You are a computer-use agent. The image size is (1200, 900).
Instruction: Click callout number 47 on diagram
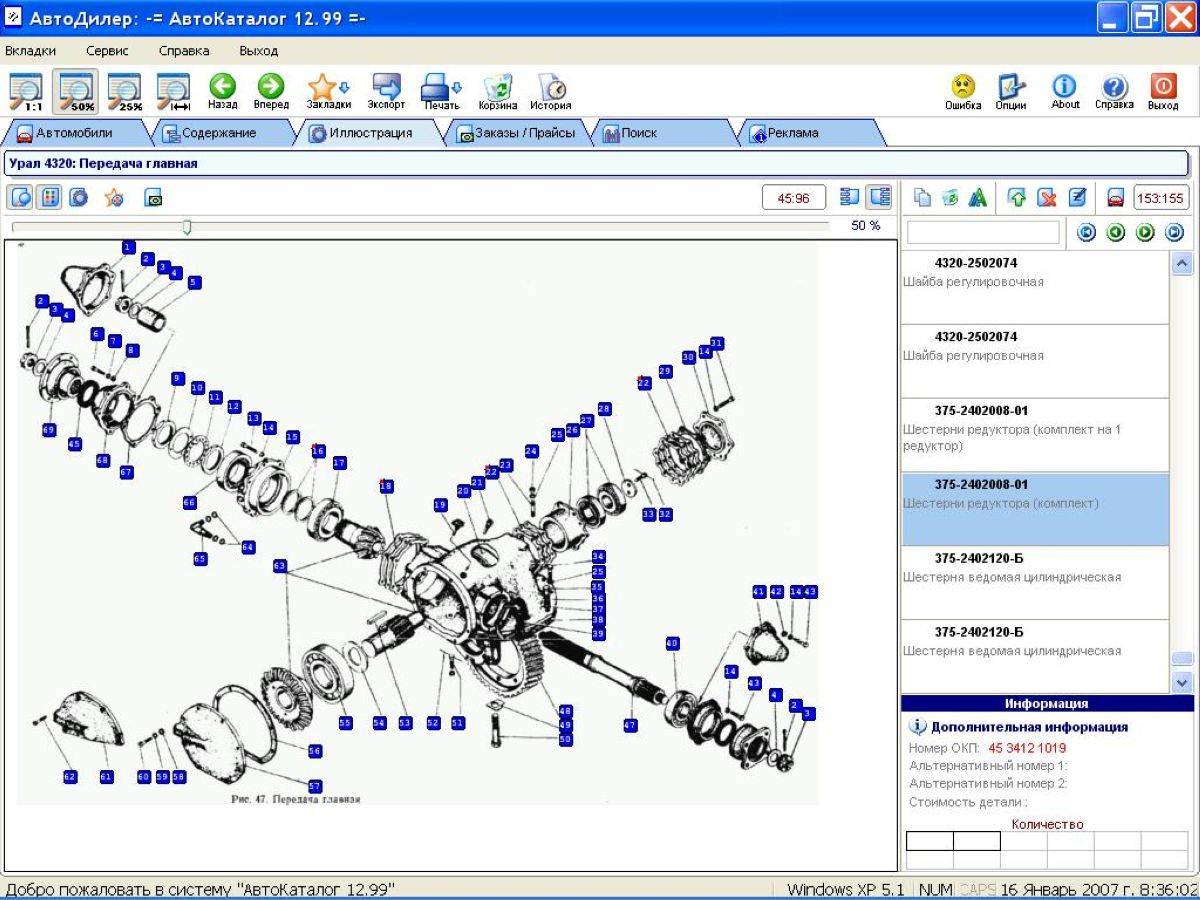pyautogui.click(x=630, y=725)
